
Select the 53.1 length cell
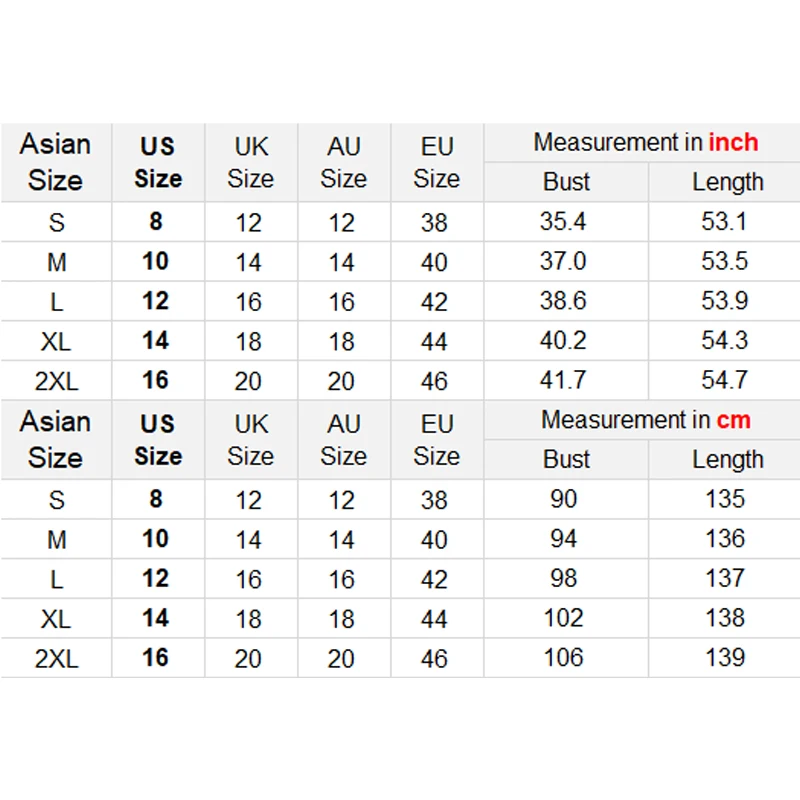[x=725, y=221]
